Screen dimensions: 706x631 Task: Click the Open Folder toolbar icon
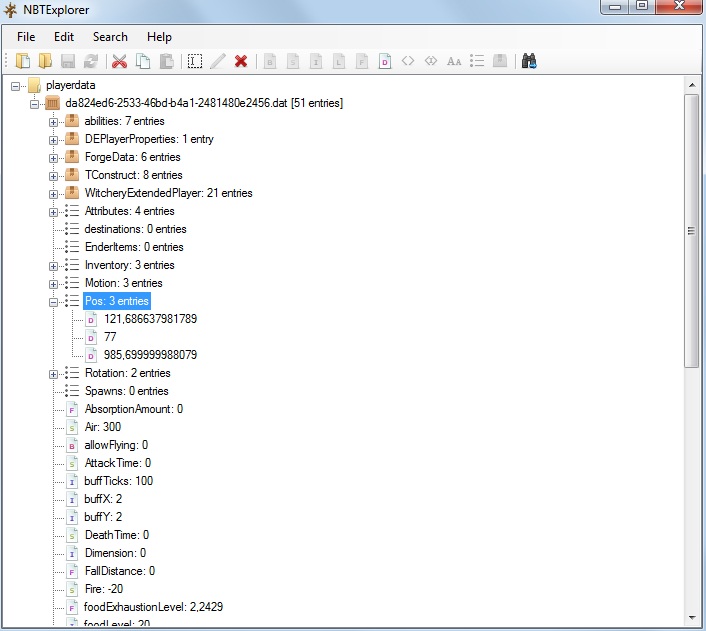(45, 61)
